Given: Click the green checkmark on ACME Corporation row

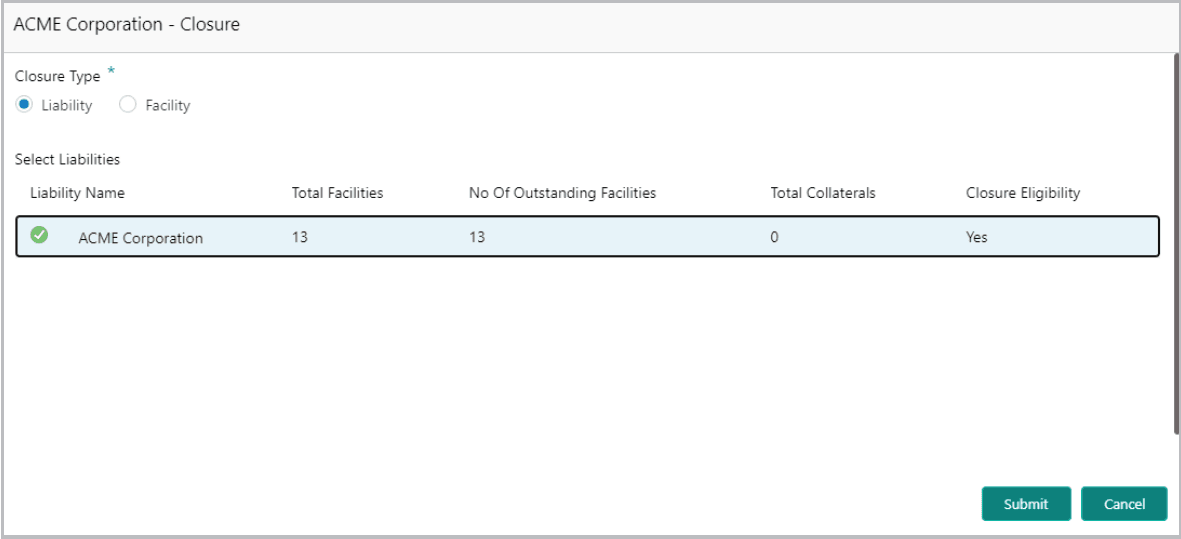Looking at the screenshot, I should (x=39, y=236).
